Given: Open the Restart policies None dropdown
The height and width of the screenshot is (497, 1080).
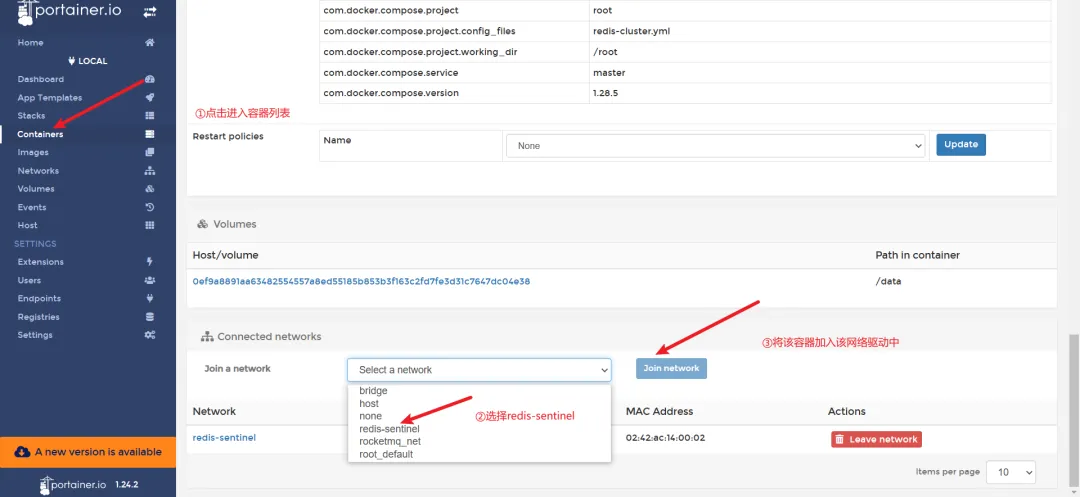Looking at the screenshot, I should [x=715, y=146].
